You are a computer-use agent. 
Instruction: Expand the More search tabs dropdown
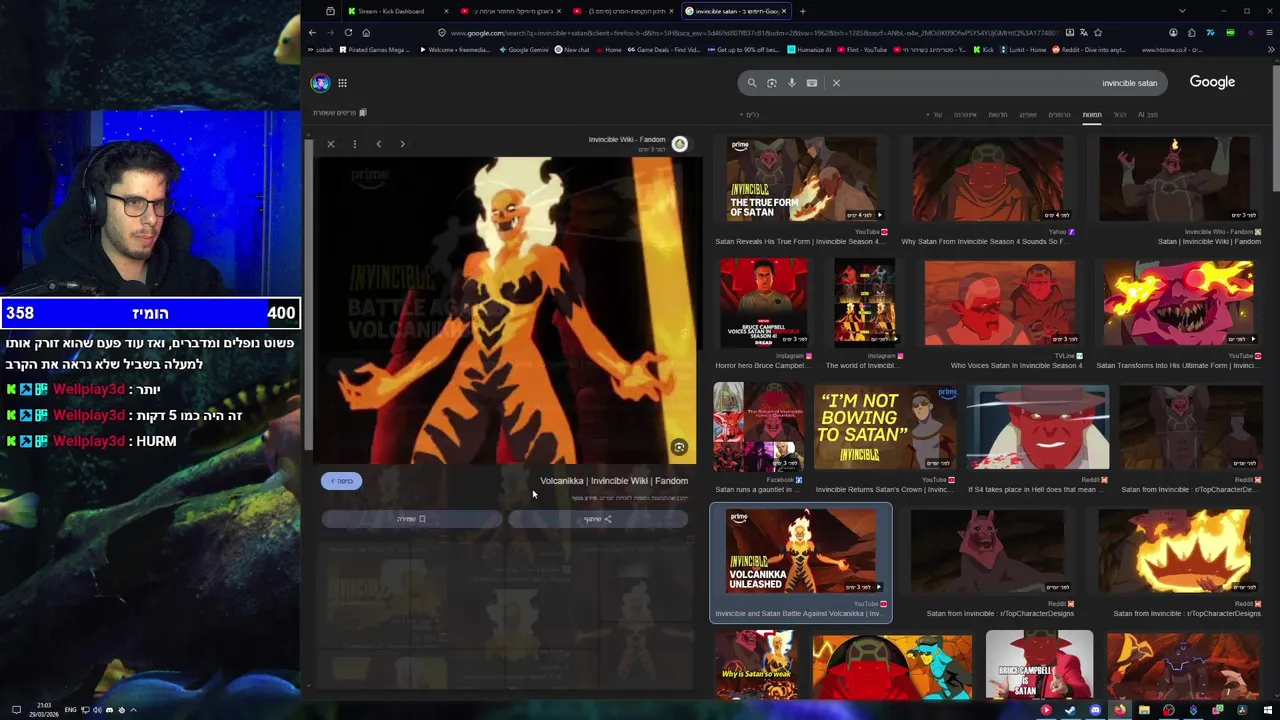pyautogui.click(x=936, y=115)
